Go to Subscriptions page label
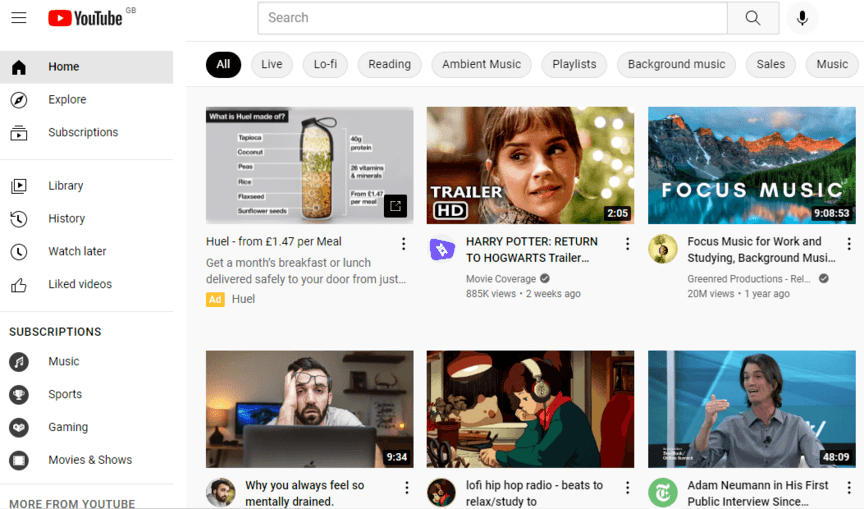The height and width of the screenshot is (509, 864). pos(83,133)
